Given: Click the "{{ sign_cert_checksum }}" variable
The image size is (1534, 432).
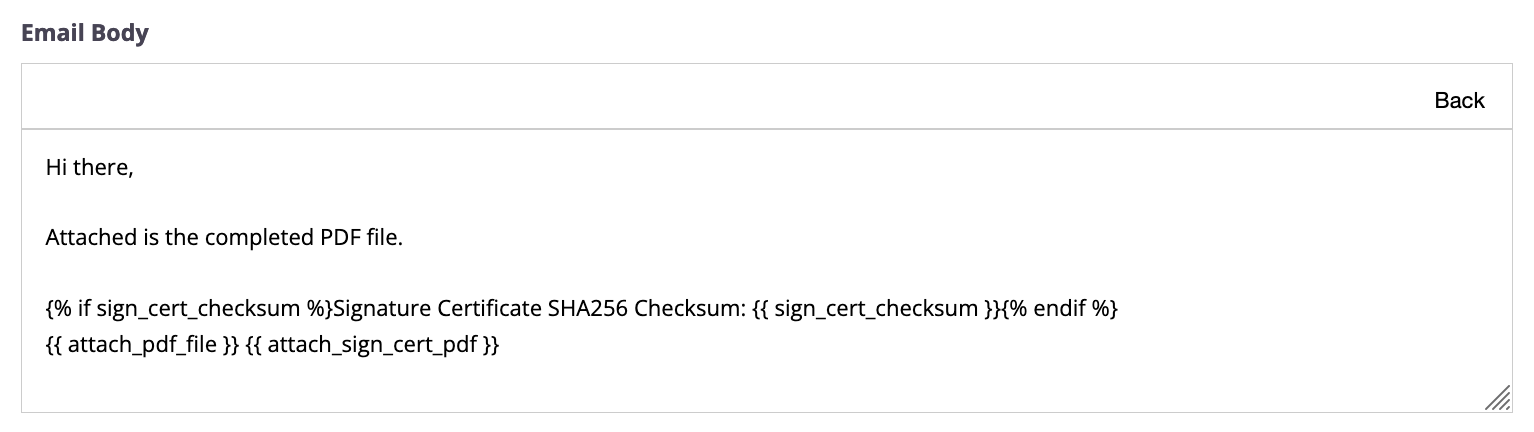Looking at the screenshot, I should (x=878, y=309).
